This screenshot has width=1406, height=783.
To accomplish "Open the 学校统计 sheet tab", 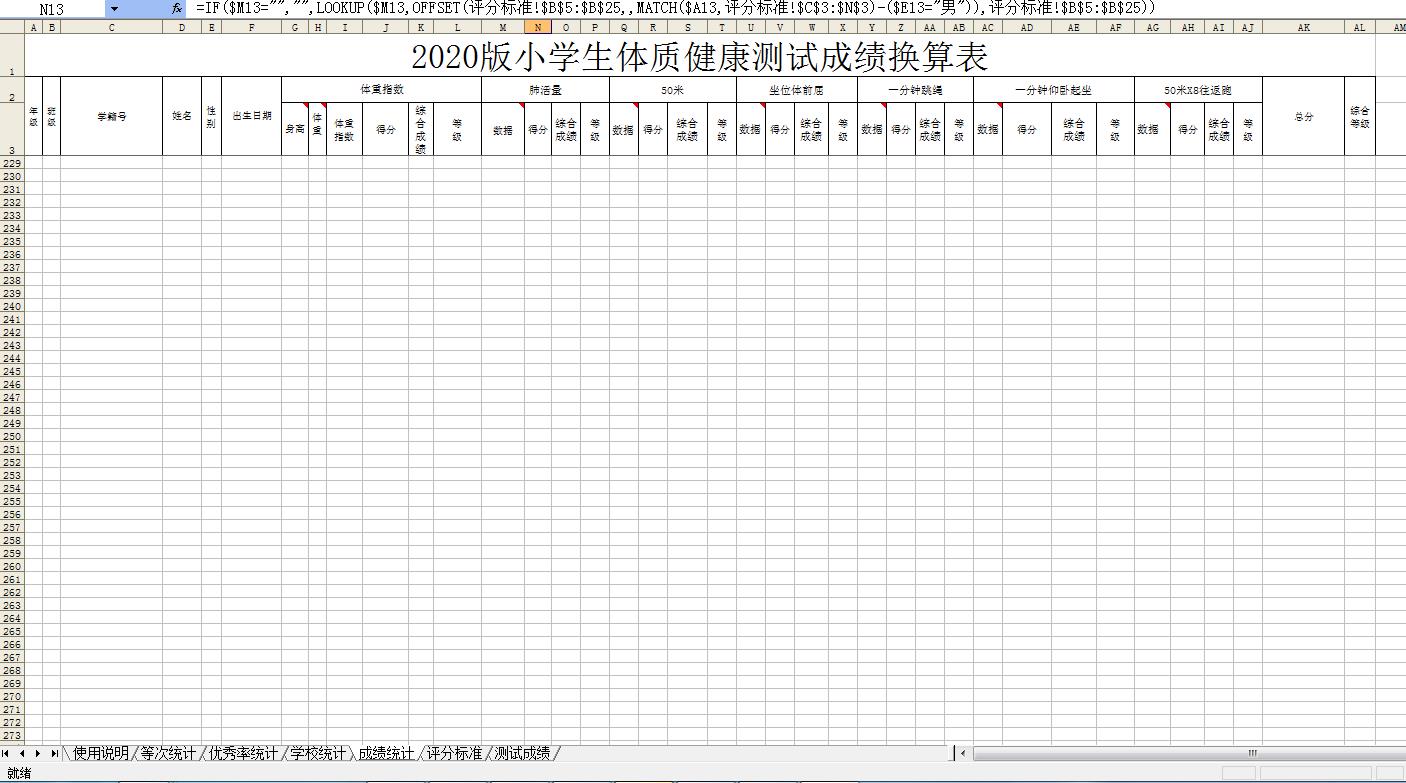I will tap(319, 753).
